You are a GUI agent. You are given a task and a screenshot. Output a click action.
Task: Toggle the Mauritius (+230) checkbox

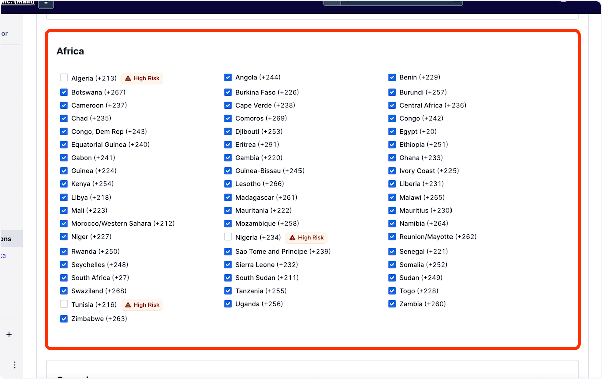click(392, 210)
